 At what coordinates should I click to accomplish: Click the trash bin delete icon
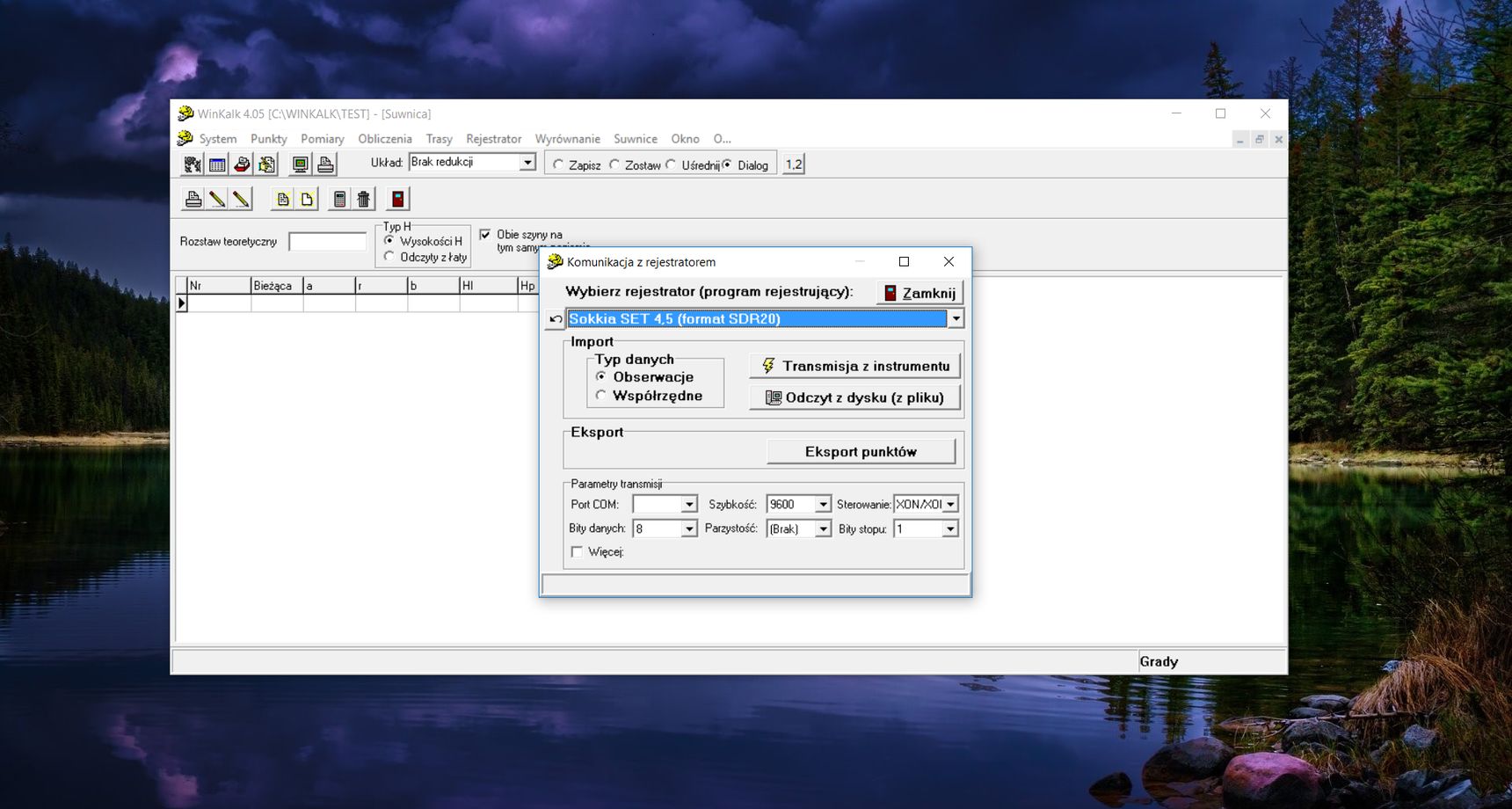click(x=364, y=199)
